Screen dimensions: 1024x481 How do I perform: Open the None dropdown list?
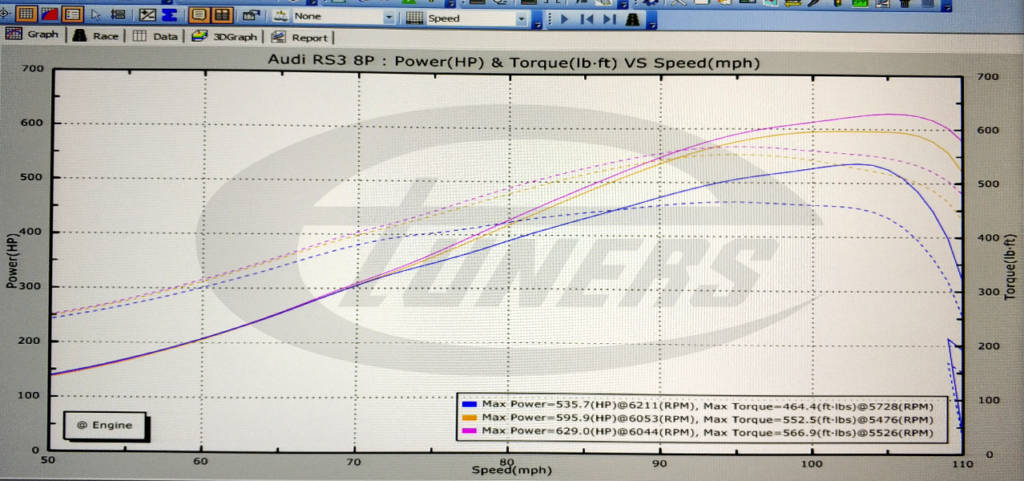pyautogui.click(x=343, y=18)
